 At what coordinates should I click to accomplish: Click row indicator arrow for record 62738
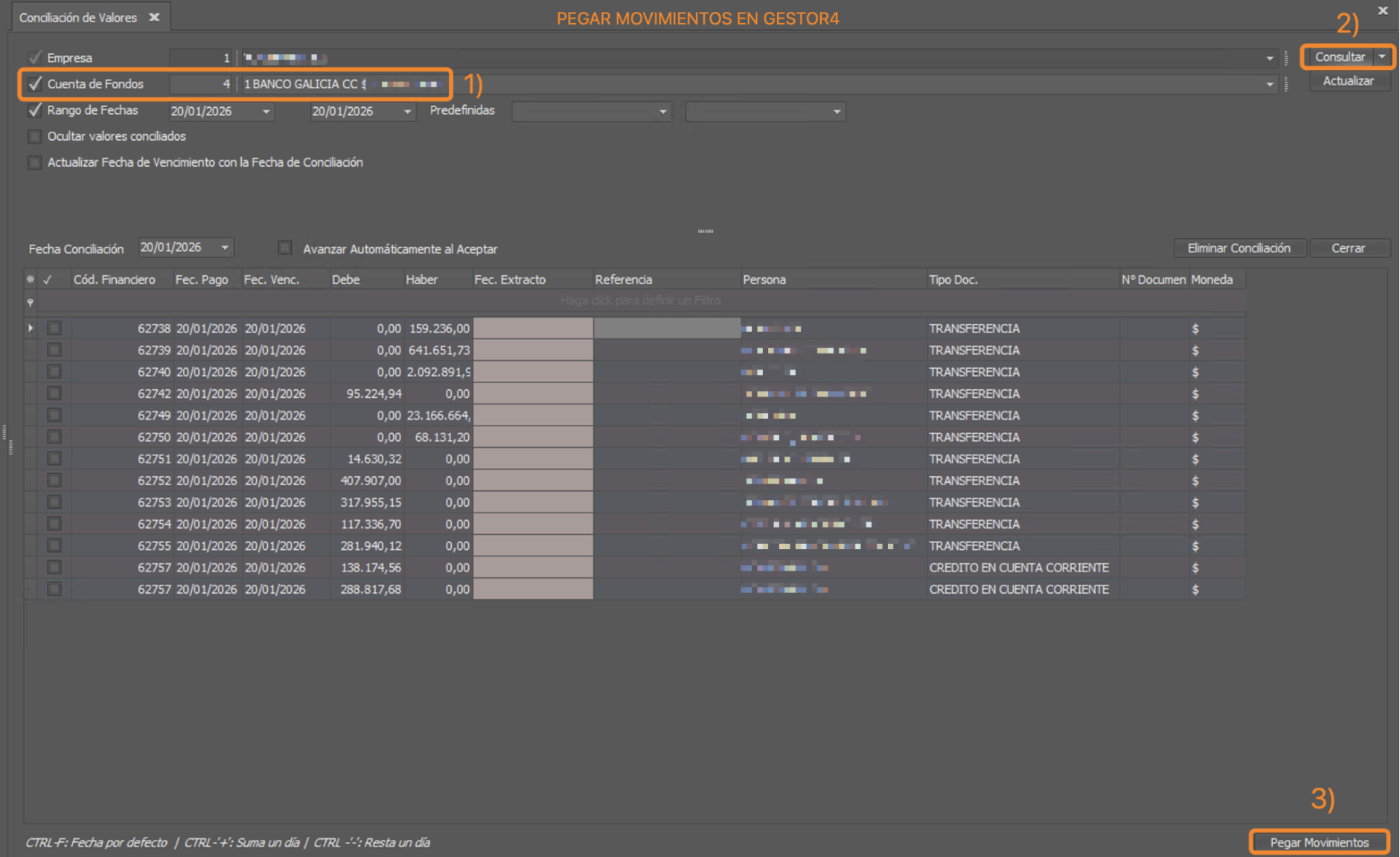click(31, 328)
